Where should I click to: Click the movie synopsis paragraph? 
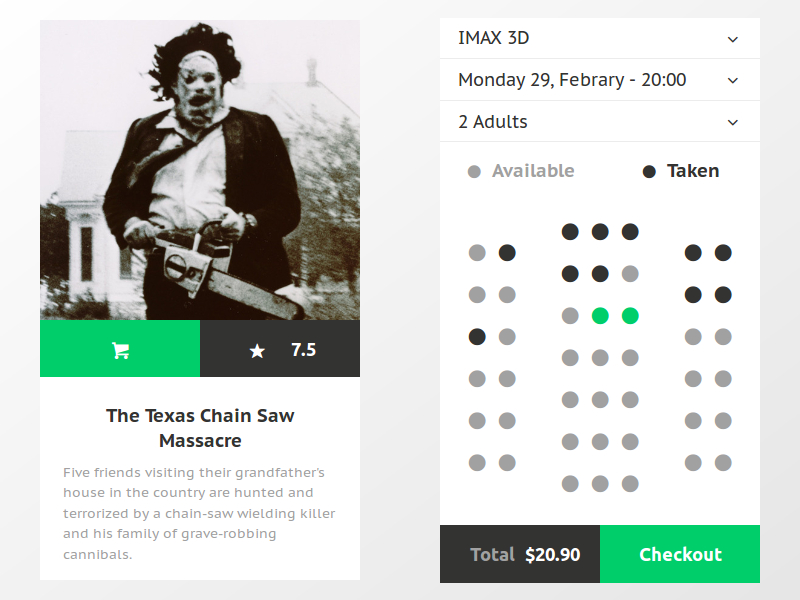(200, 513)
